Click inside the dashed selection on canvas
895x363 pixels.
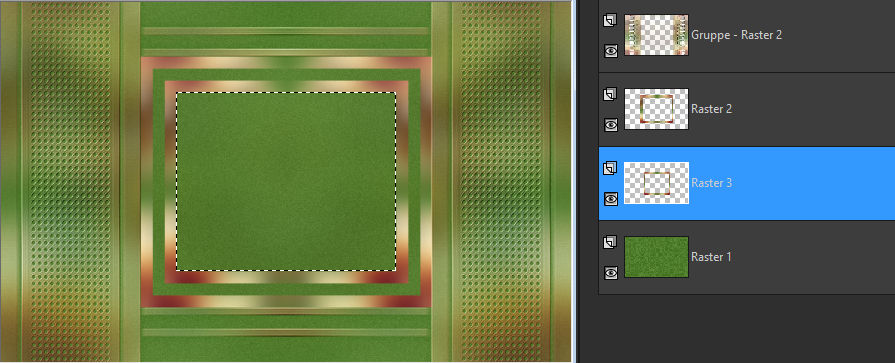[x=286, y=182]
